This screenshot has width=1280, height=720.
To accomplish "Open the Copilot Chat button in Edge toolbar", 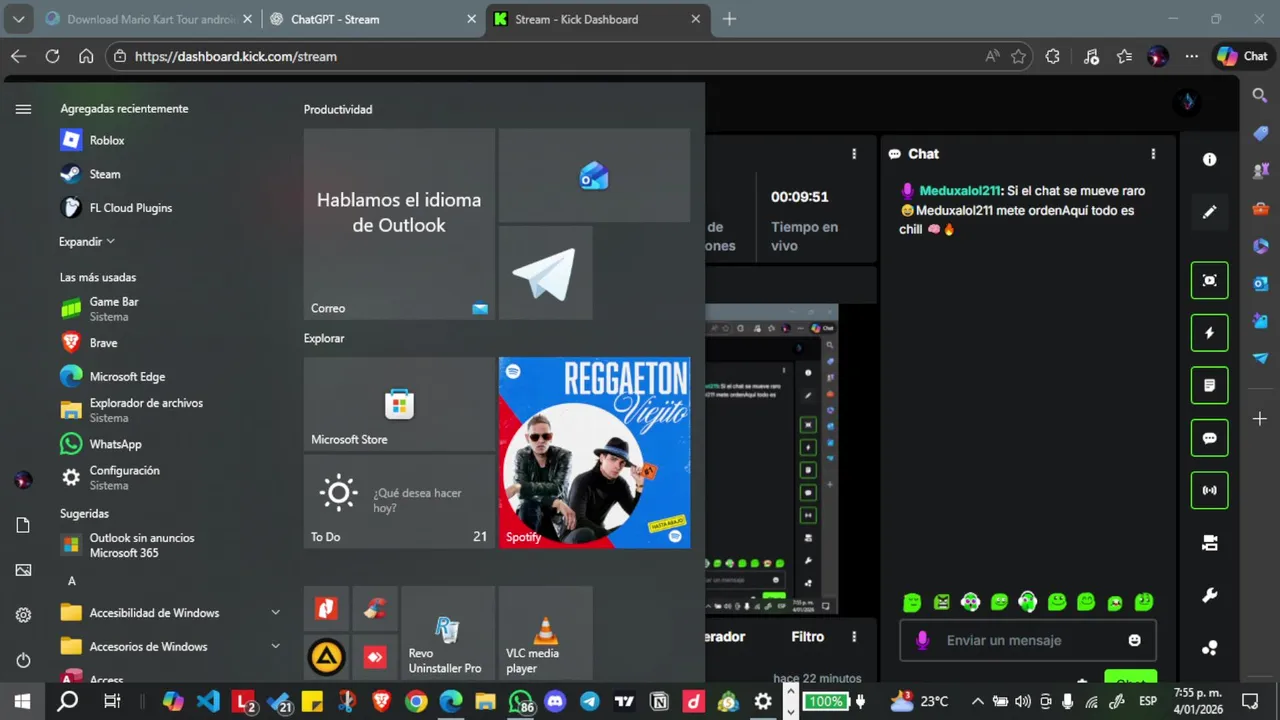I will (x=1242, y=56).
